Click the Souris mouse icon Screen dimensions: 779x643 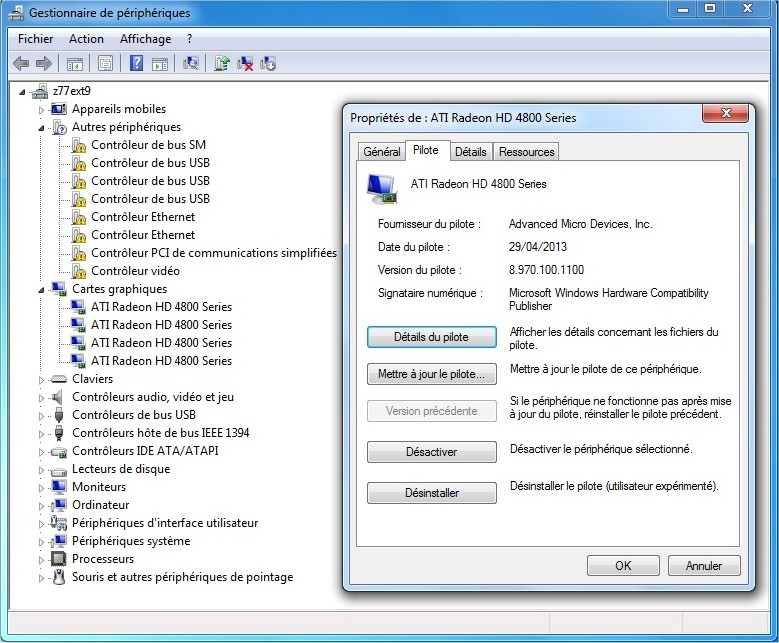pyautogui.click(x=59, y=577)
